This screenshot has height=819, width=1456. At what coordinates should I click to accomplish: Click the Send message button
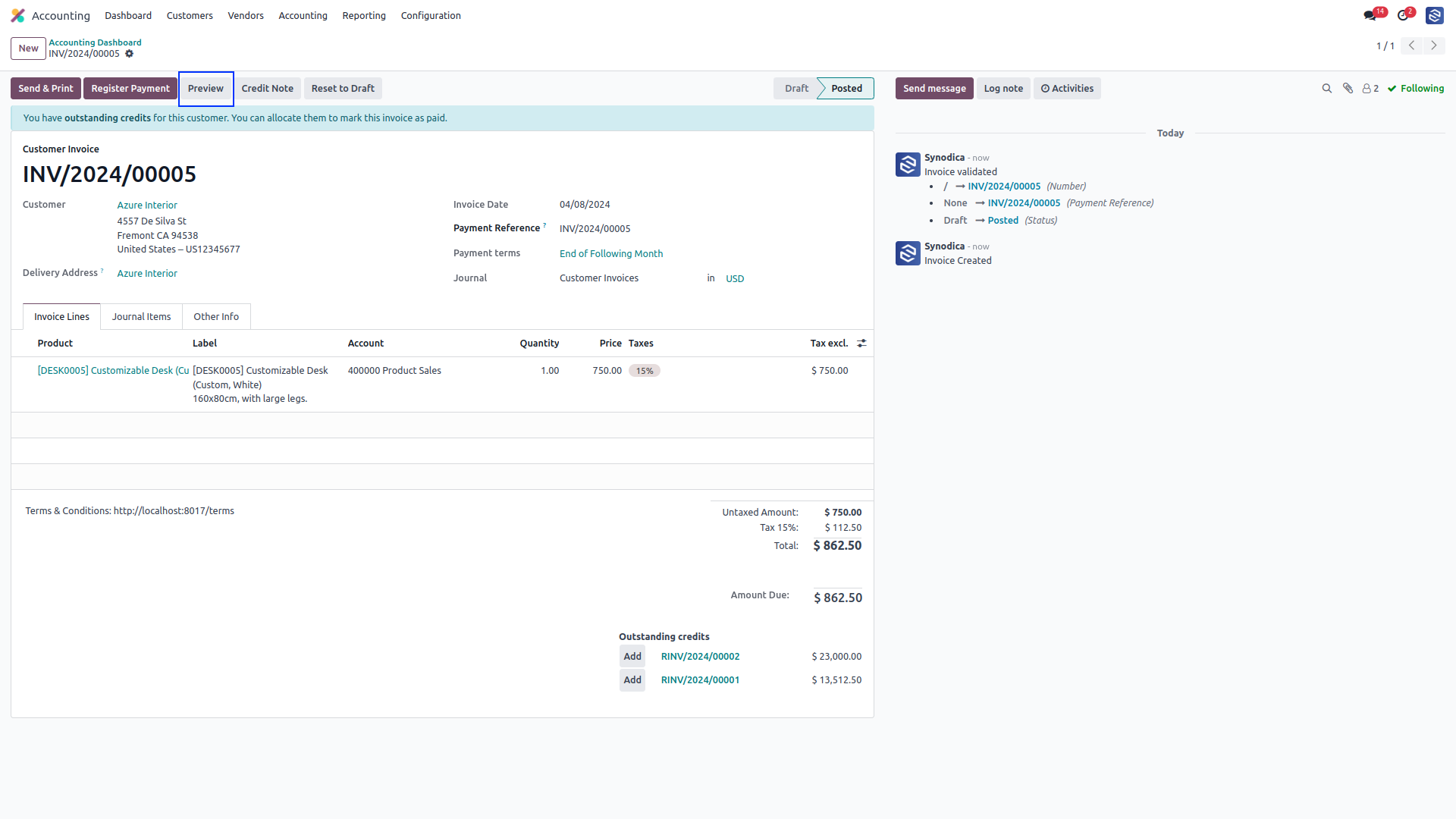(934, 89)
